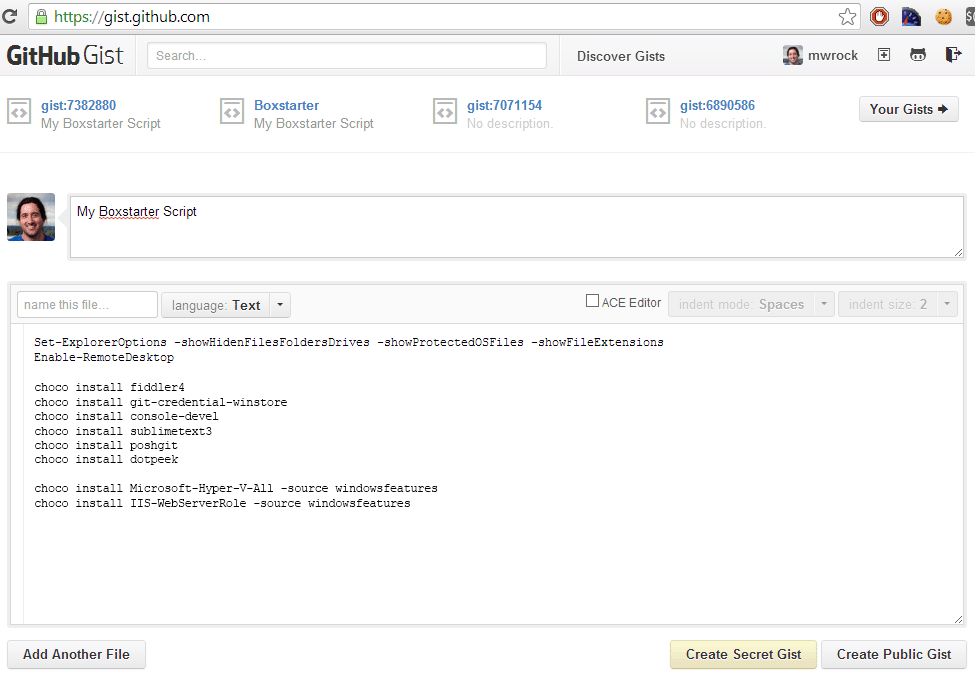Click the code icon beside gist:7382880
The width and height of the screenshot is (975, 675).
click(19, 112)
